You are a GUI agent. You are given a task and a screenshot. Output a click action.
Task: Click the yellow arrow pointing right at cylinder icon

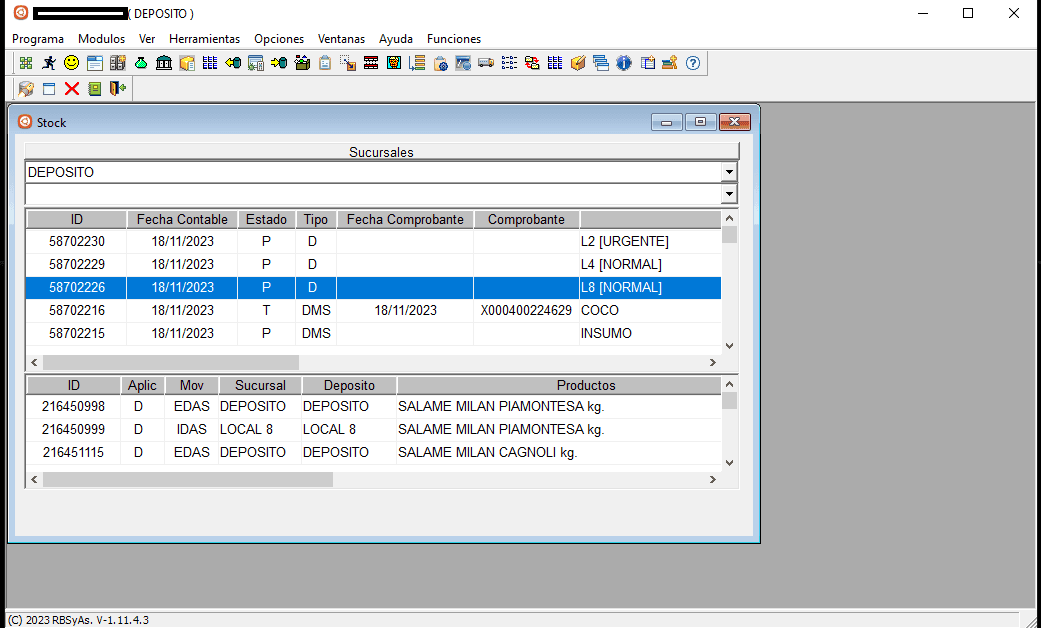coord(279,63)
